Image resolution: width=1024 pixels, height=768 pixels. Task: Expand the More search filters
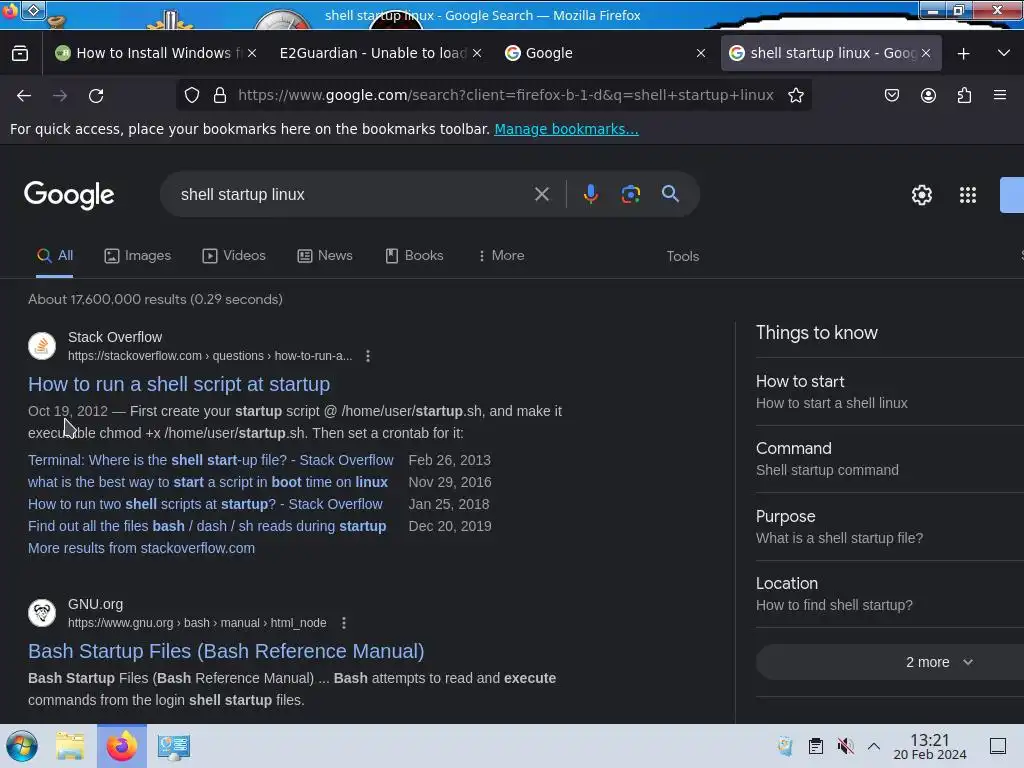click(x=501, y=255)
